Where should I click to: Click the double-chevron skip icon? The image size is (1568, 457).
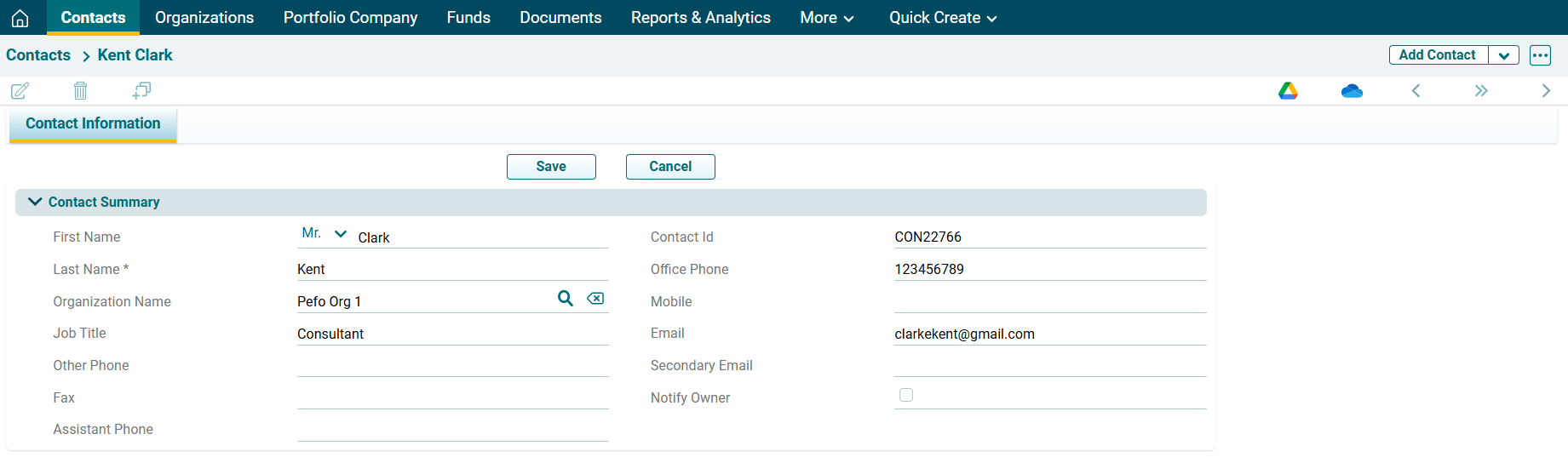tap(1481, 91)
